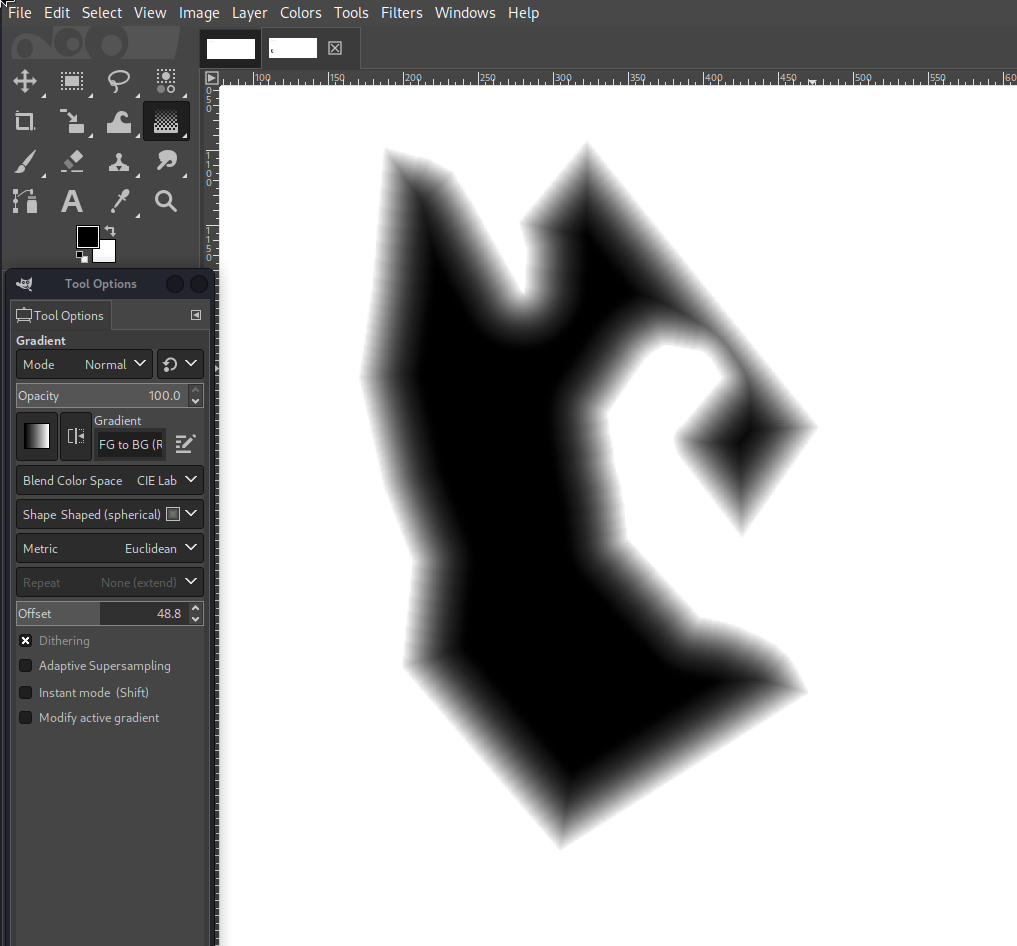Open the Filters menu
This screenshot has height=946, width=1017.
[401, 13]
